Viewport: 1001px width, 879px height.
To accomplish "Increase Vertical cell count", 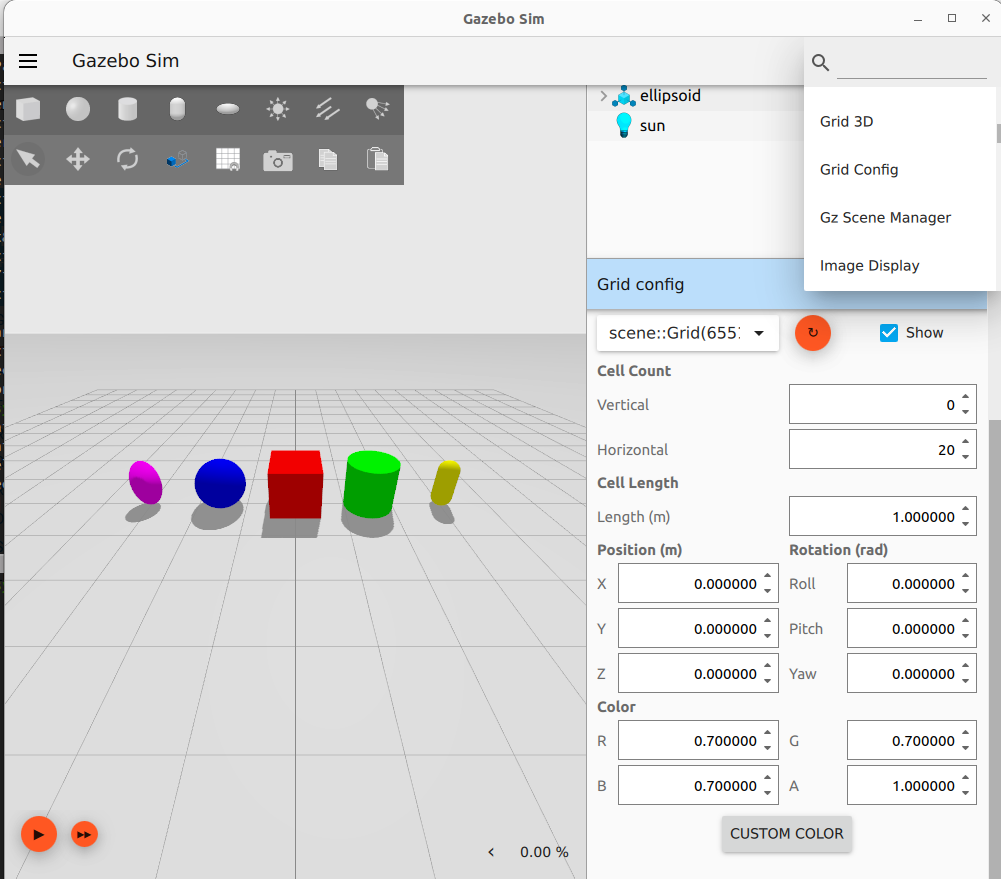I will tap(965, 397).
